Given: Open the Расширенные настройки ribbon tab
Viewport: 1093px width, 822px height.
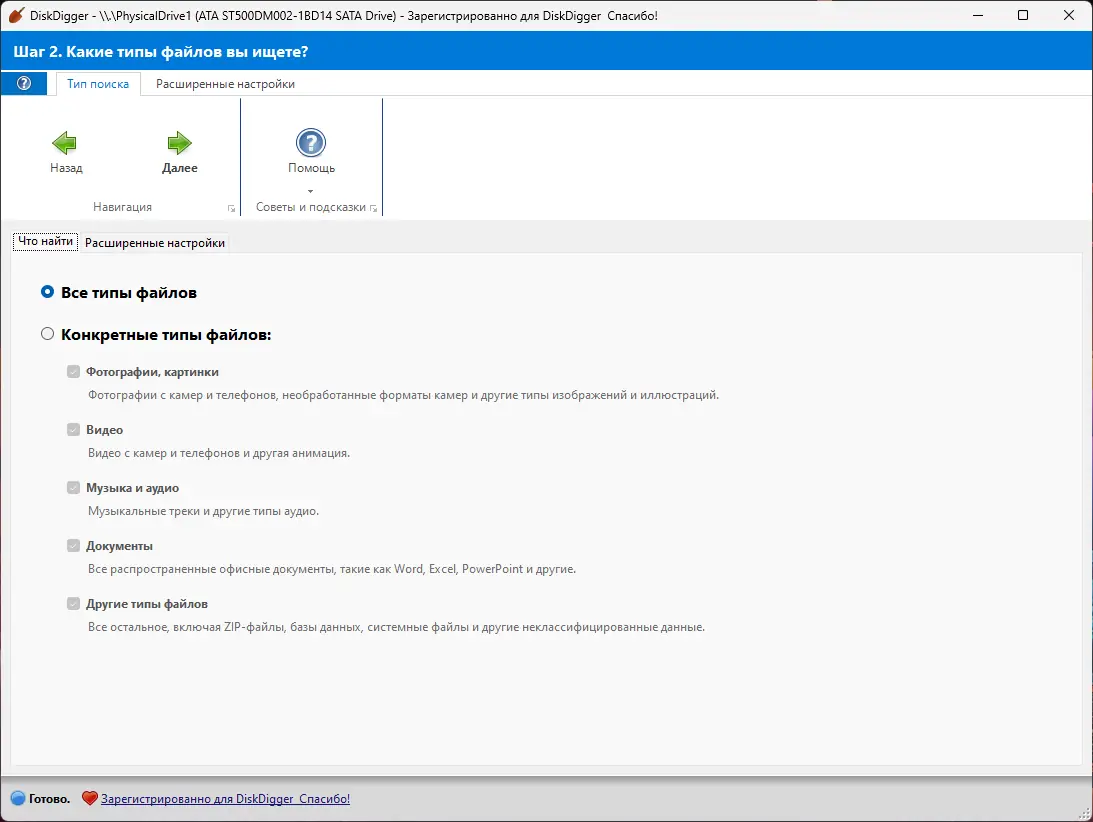Looking at the screenshot, I should coord(225,84).
